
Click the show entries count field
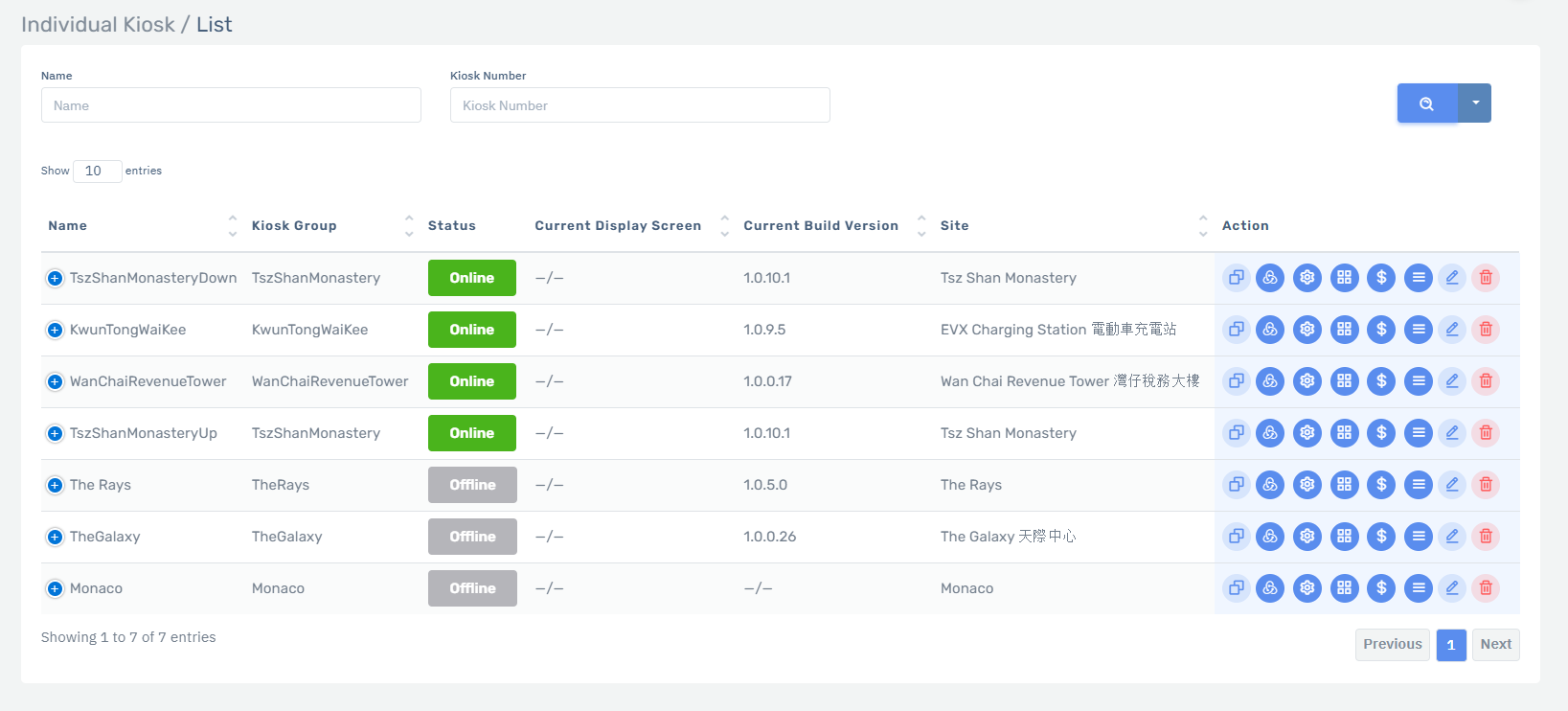point(98,172)
